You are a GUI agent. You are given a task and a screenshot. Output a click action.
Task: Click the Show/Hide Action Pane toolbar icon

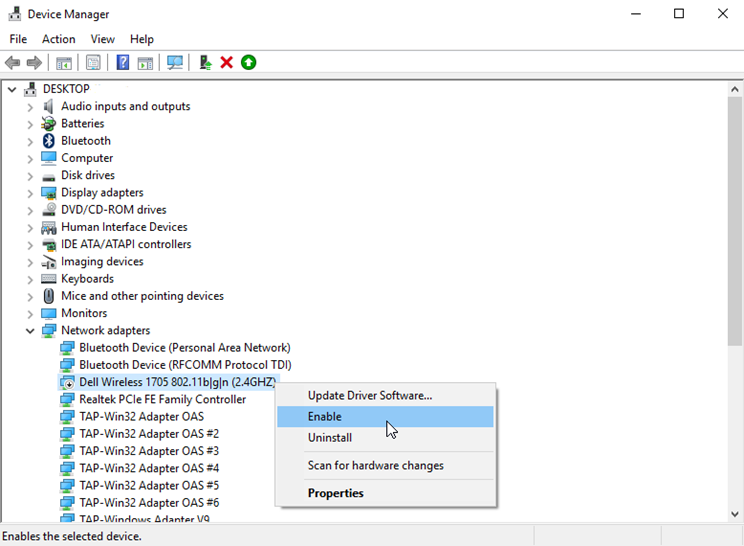(145, 63)
